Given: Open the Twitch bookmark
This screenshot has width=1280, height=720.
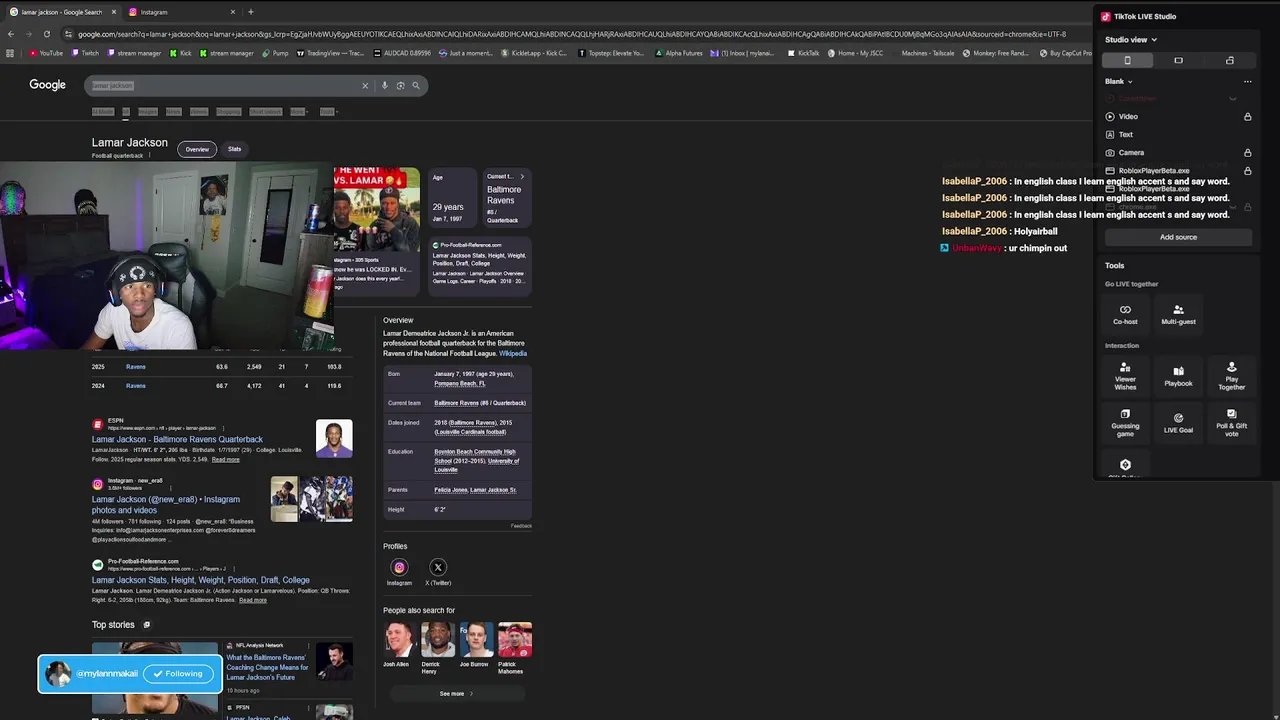Looking at the screenshot, I should point(85,53).
